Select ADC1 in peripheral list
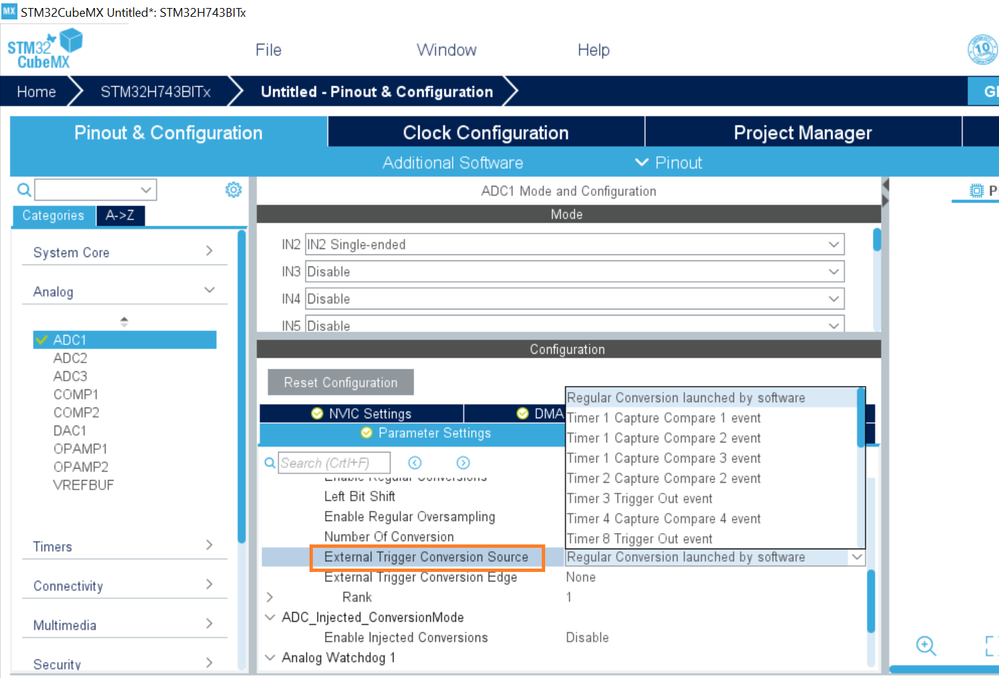The width and height of the screenshot is (999, 678). point(125,340)
